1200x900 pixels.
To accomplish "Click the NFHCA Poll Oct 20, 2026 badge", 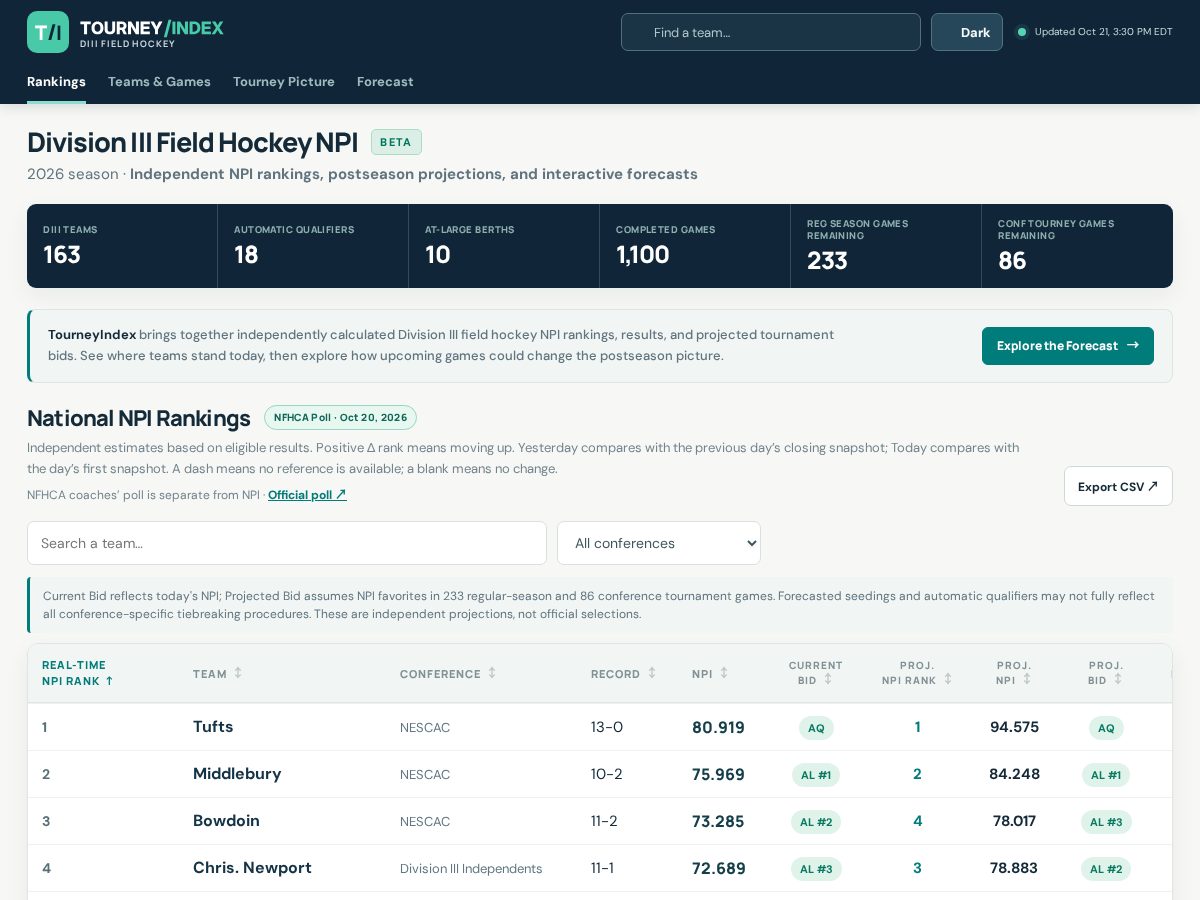I will (x=340, y=418).
